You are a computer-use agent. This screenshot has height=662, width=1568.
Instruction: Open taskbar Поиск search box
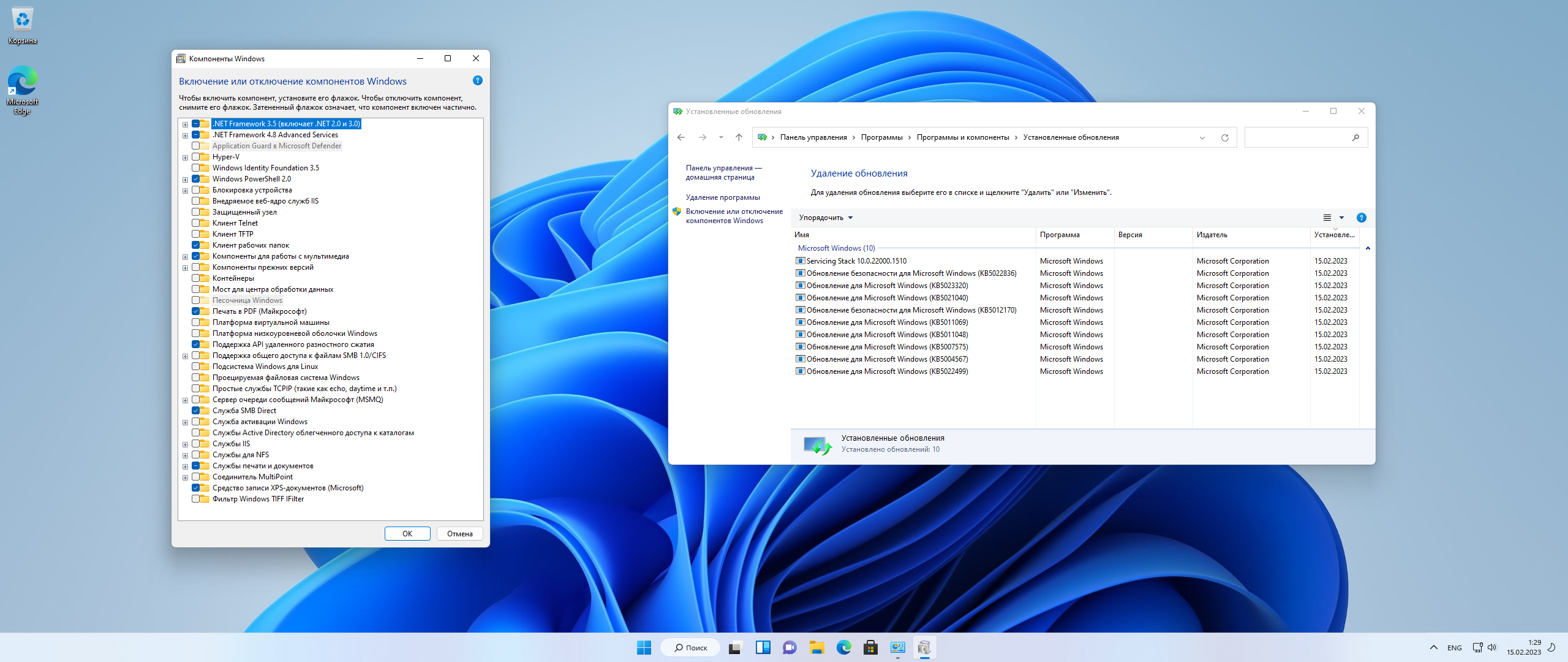(x=690, y=647)
